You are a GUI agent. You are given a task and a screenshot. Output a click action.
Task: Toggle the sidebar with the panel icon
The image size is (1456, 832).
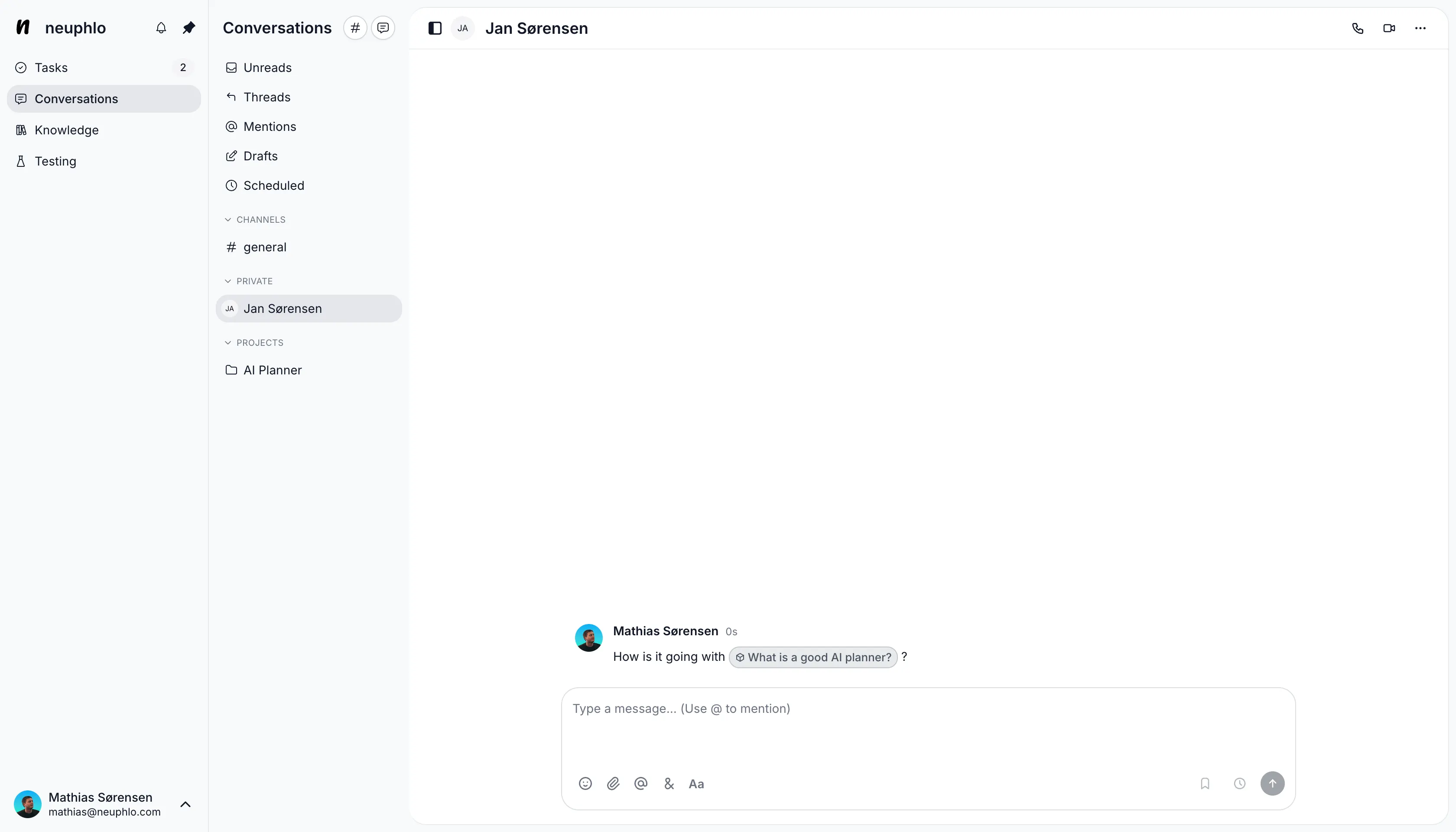point(435,27)
